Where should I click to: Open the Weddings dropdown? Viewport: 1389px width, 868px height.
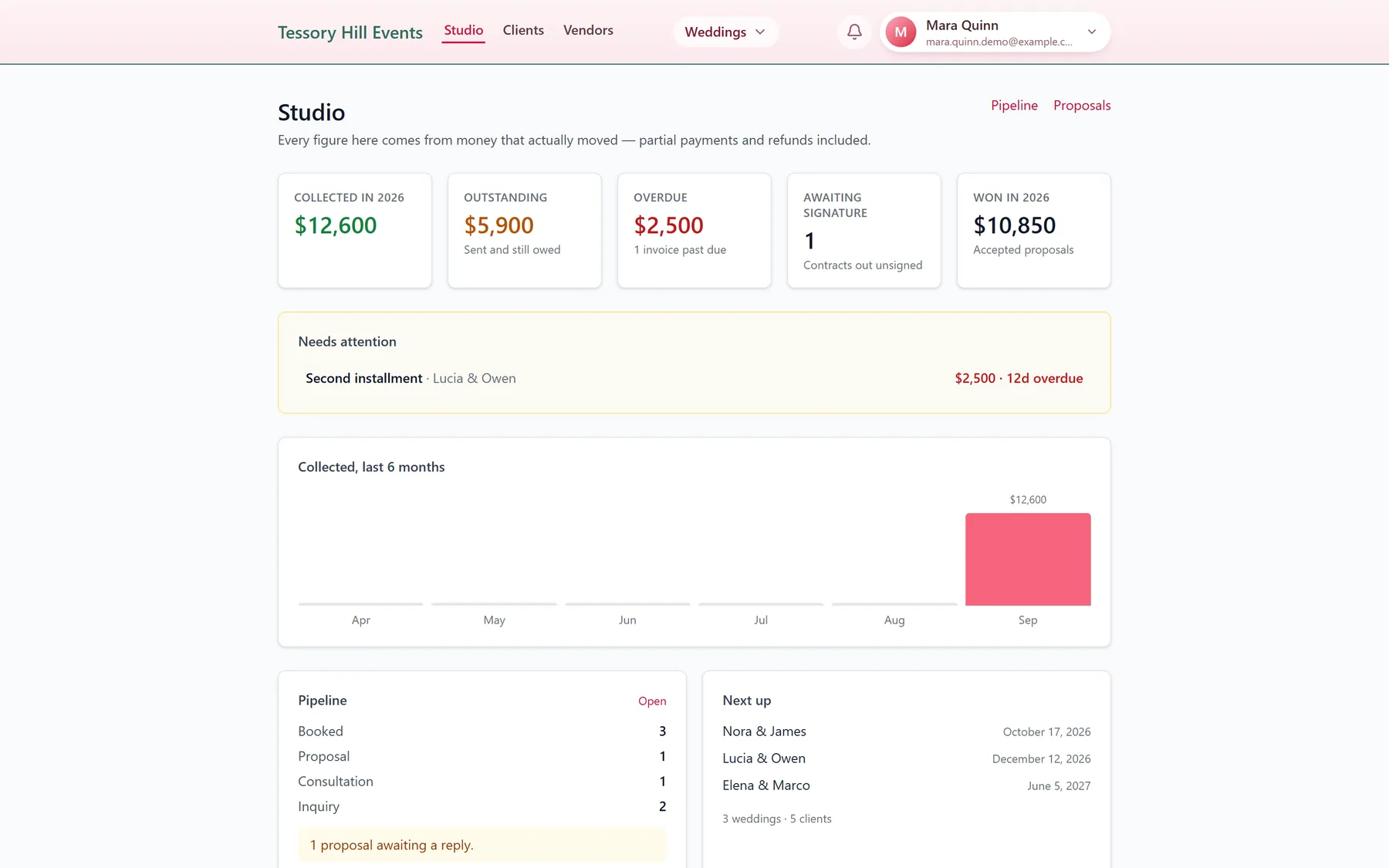tap(725, 32)
